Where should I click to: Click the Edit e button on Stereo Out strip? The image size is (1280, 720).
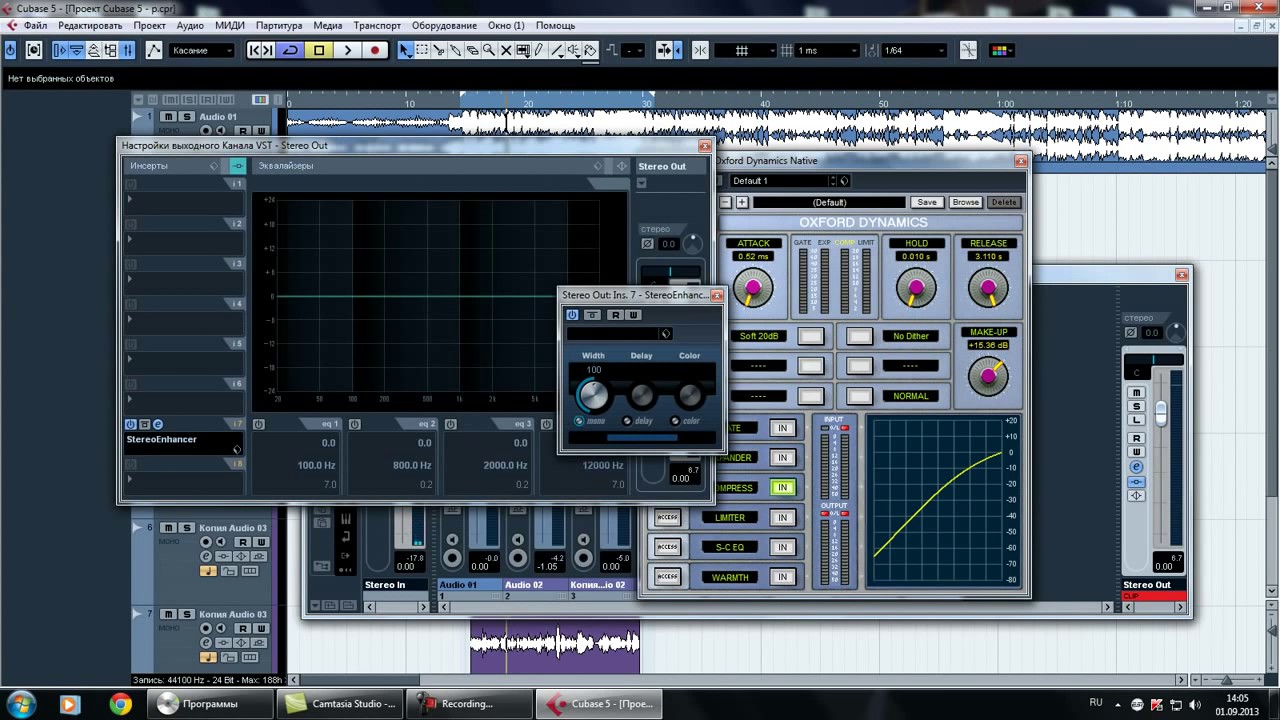(x=1136, y=467)
